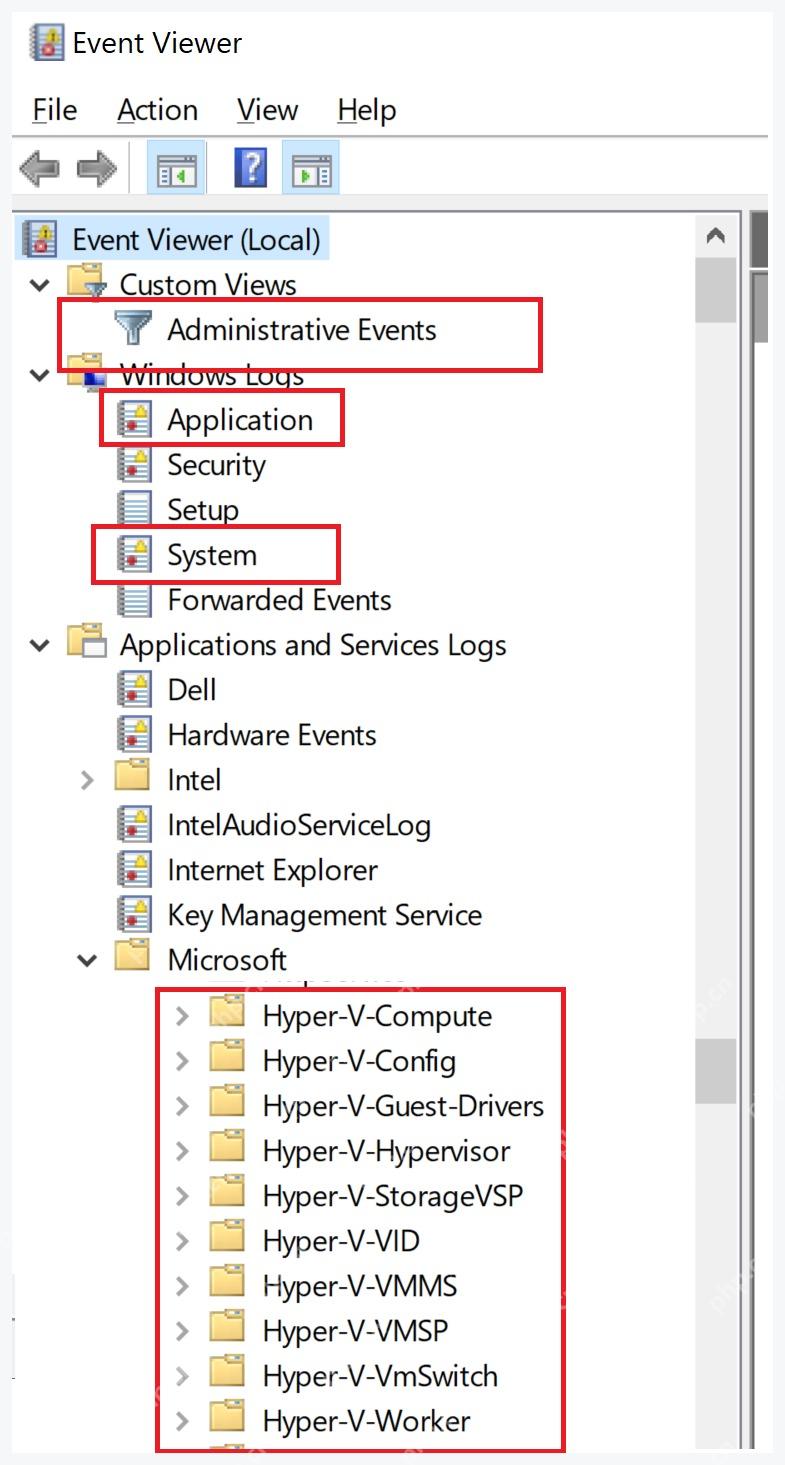
Task: Click the Event Viewer (Local) root icon
Action: click(40, 240)
